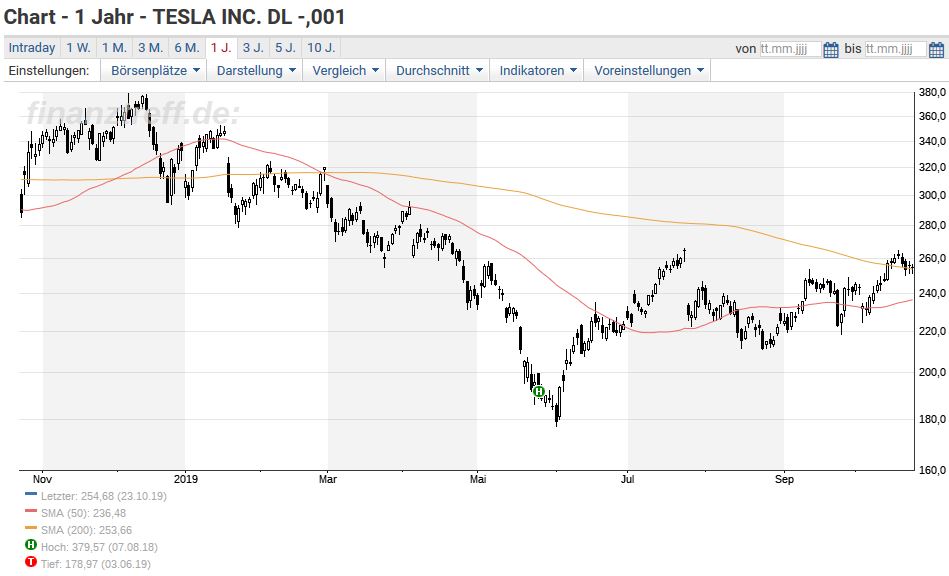
Task: Click the 'Jul' x-axis label
Action: click(x=628, y=479)
